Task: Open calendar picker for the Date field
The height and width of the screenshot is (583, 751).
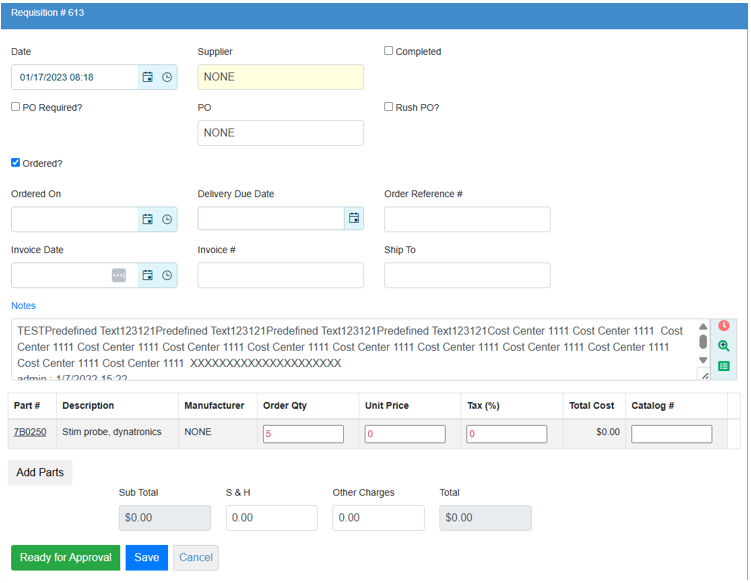Action: point(147,77)
